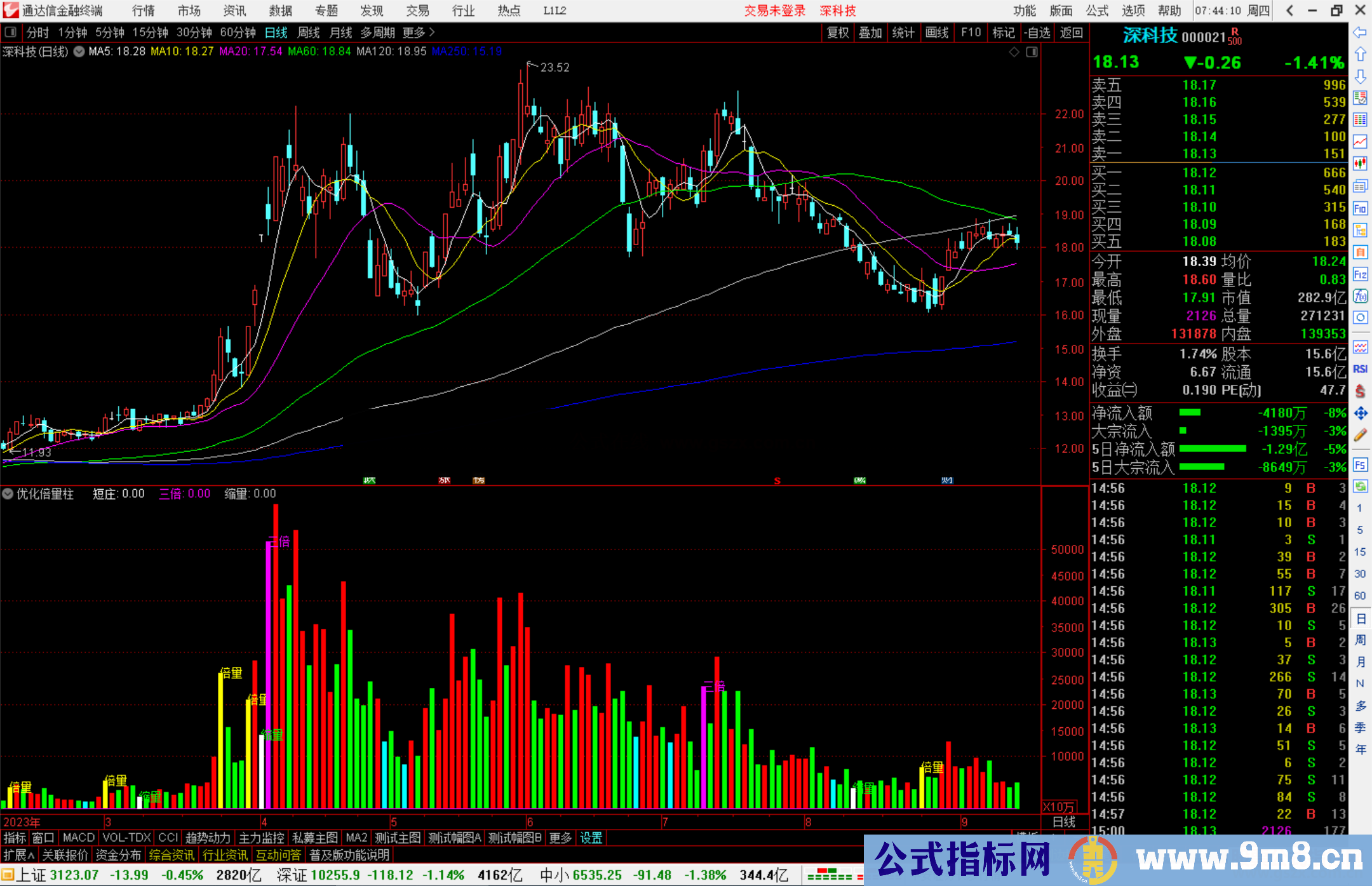Open dropdown arrow beside 深科技(日线) title

(x=79, y=52)
